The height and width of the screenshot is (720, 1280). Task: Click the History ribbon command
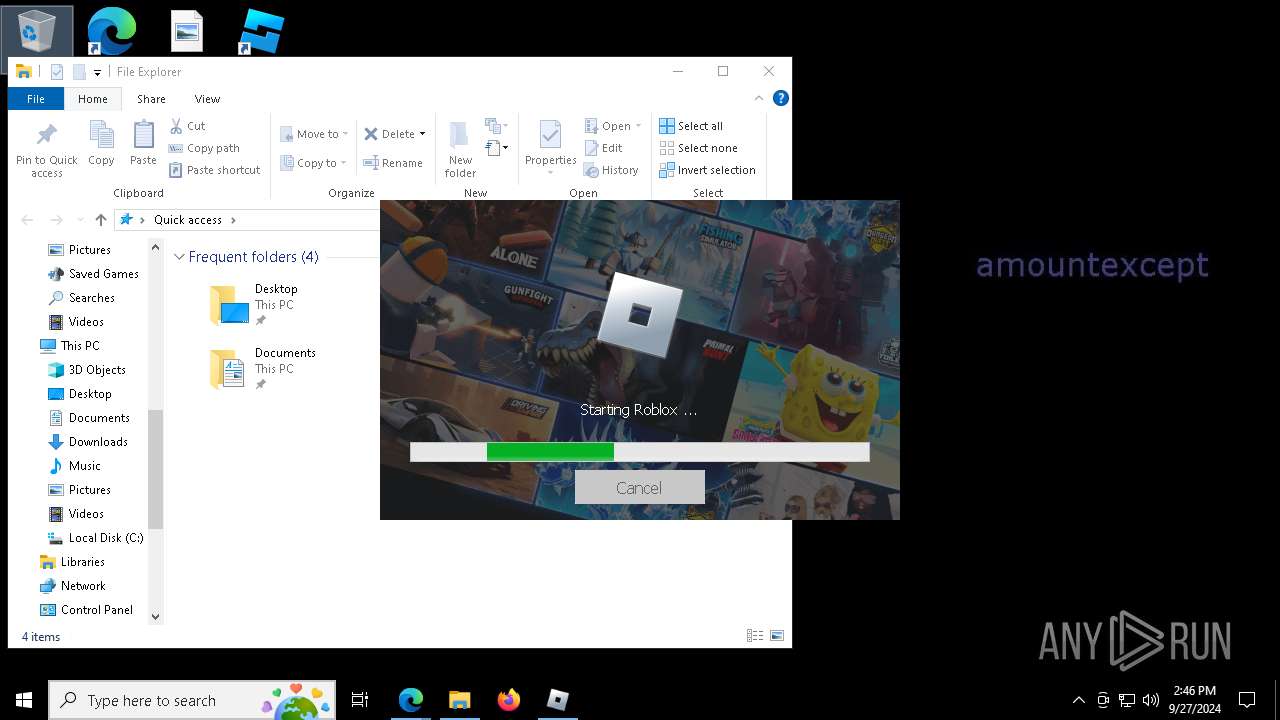(611, 170)
